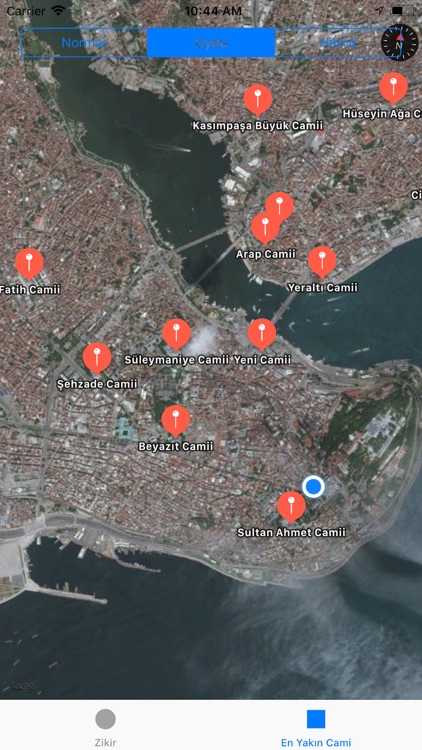Viewport: 422px width, 750px height.
Task: Tap the Sultan Ahmet Camii pin
Action: point(291,507)
